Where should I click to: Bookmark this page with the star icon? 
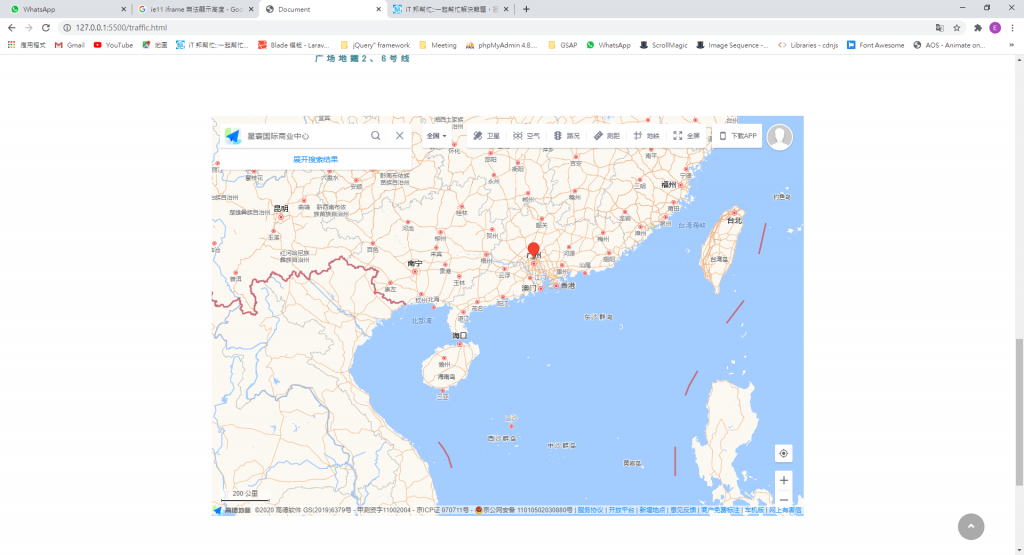(x=957, y=27)
